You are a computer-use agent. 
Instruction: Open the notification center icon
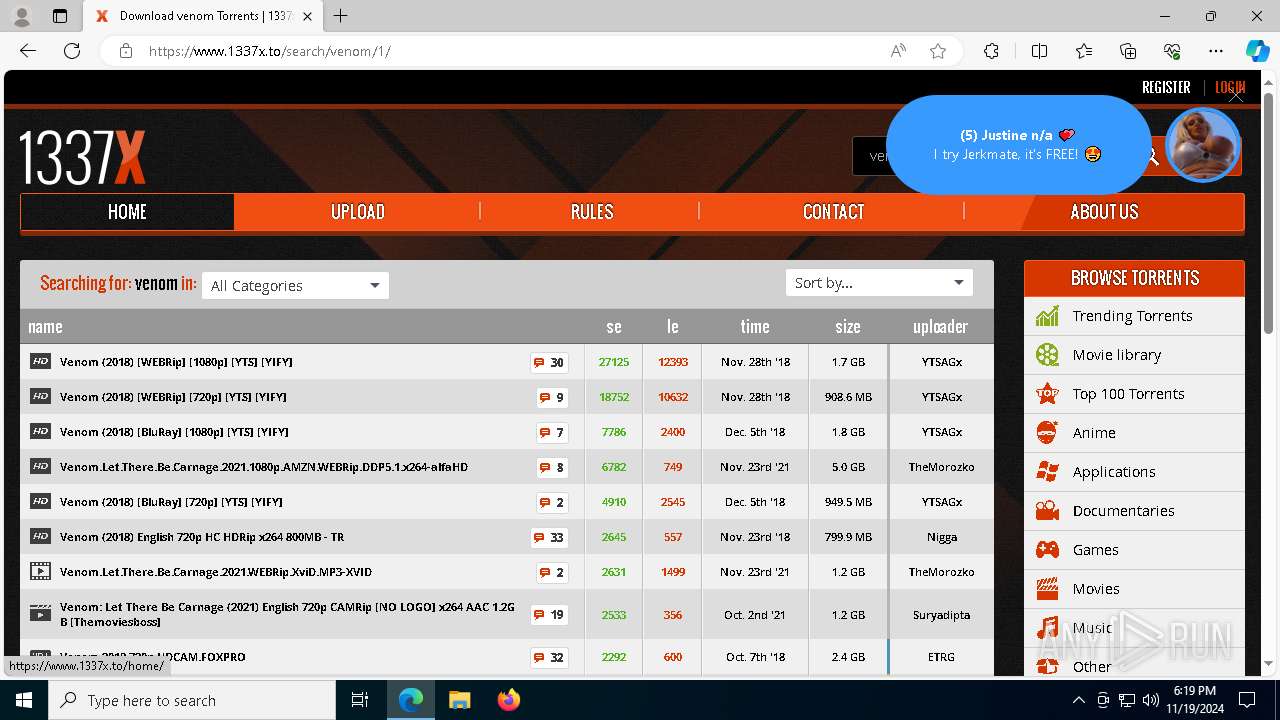click(x=1247, y=700)
